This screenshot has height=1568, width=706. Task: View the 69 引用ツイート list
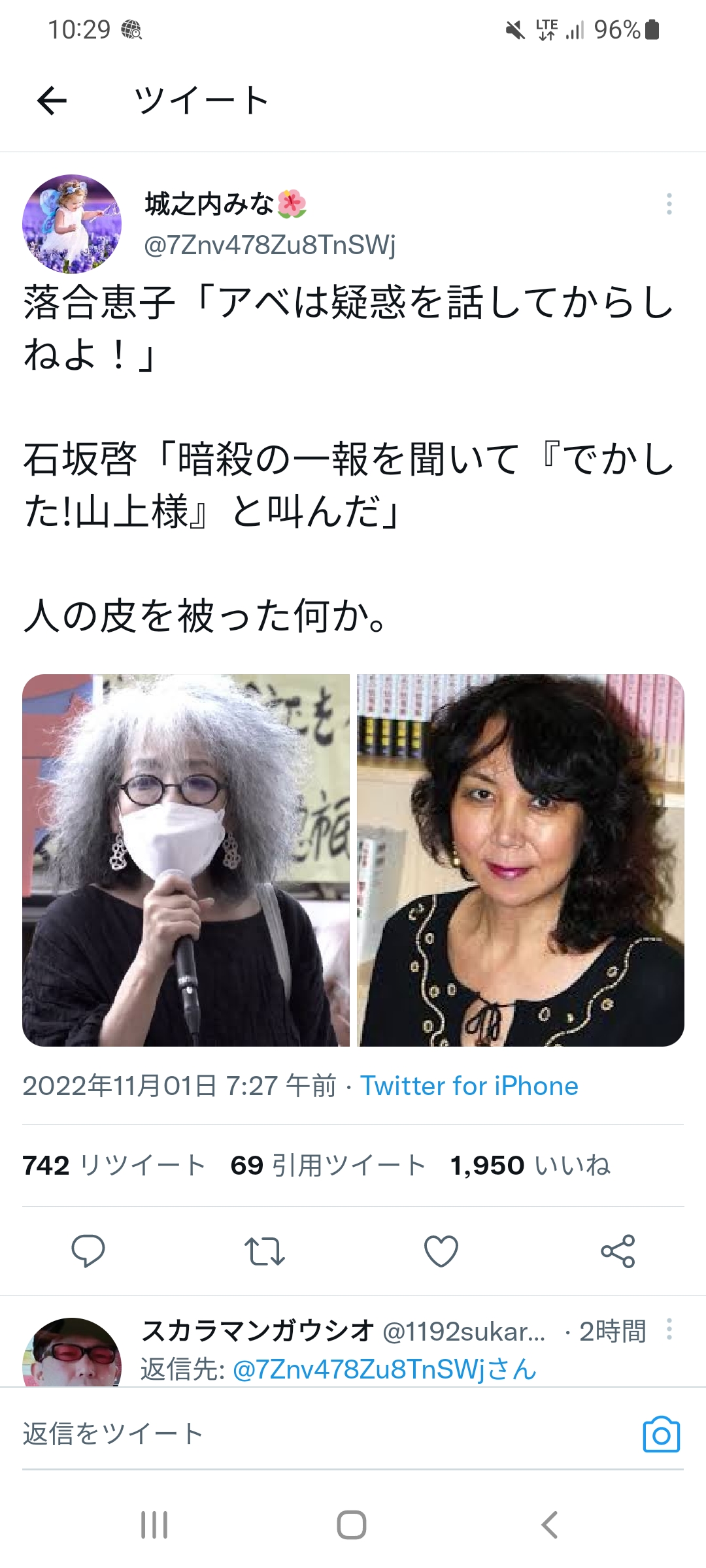pyautogui.click(x=328, y=1165)
